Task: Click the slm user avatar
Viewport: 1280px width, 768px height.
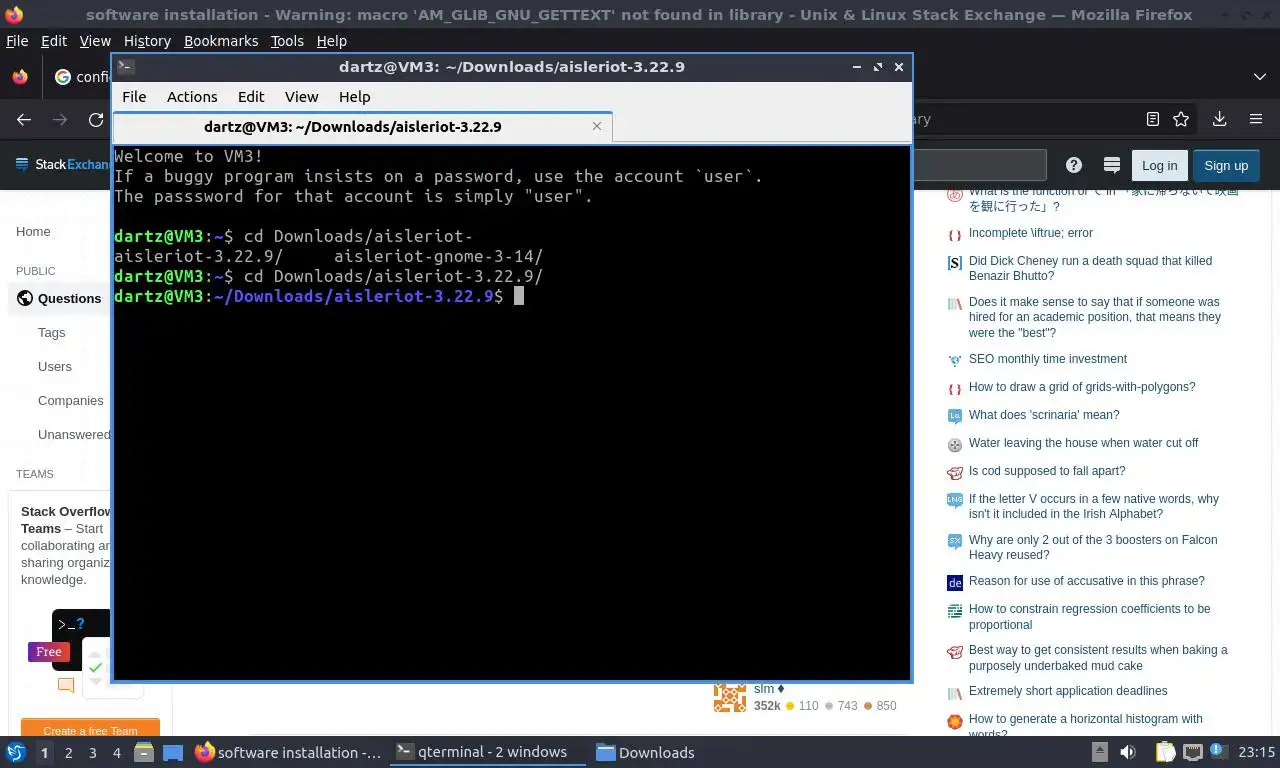Action: point(729,697)
